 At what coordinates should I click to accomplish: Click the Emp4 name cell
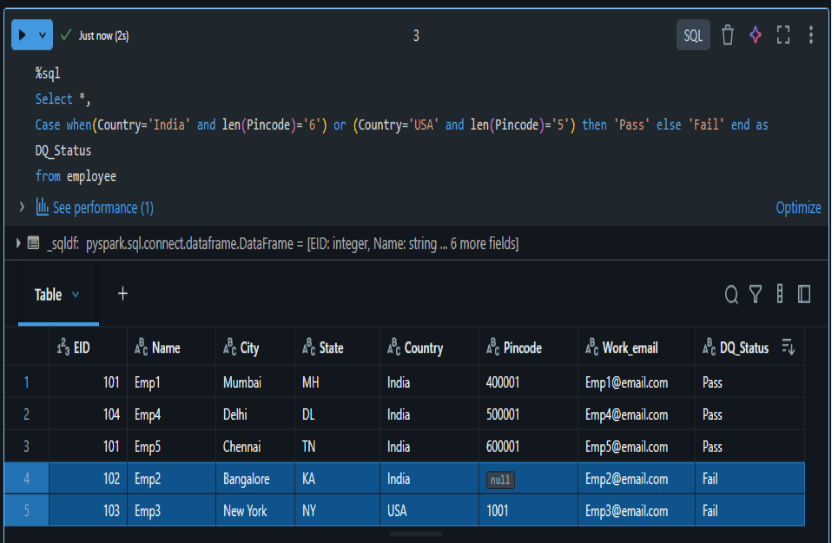pyautogui.click(x=172, y=414)
